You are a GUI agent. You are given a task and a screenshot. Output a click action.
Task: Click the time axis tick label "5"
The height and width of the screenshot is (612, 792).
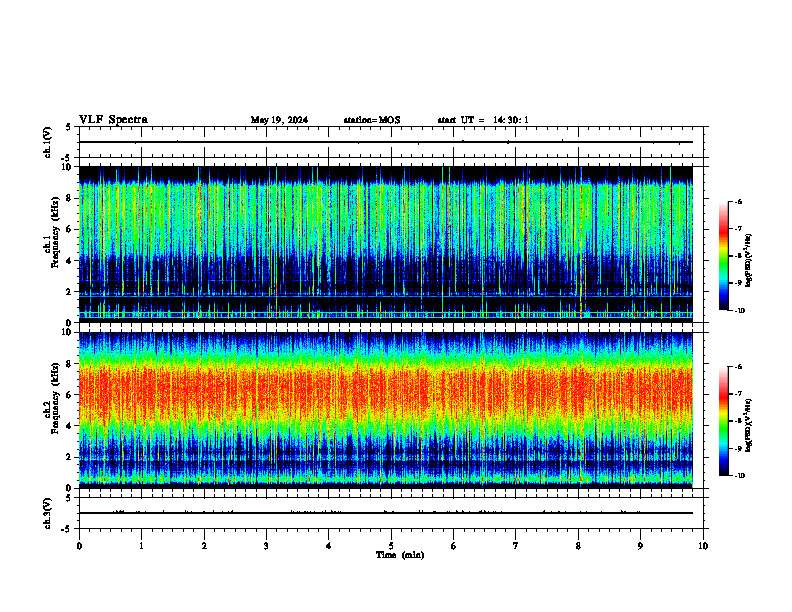coord(391,546)
